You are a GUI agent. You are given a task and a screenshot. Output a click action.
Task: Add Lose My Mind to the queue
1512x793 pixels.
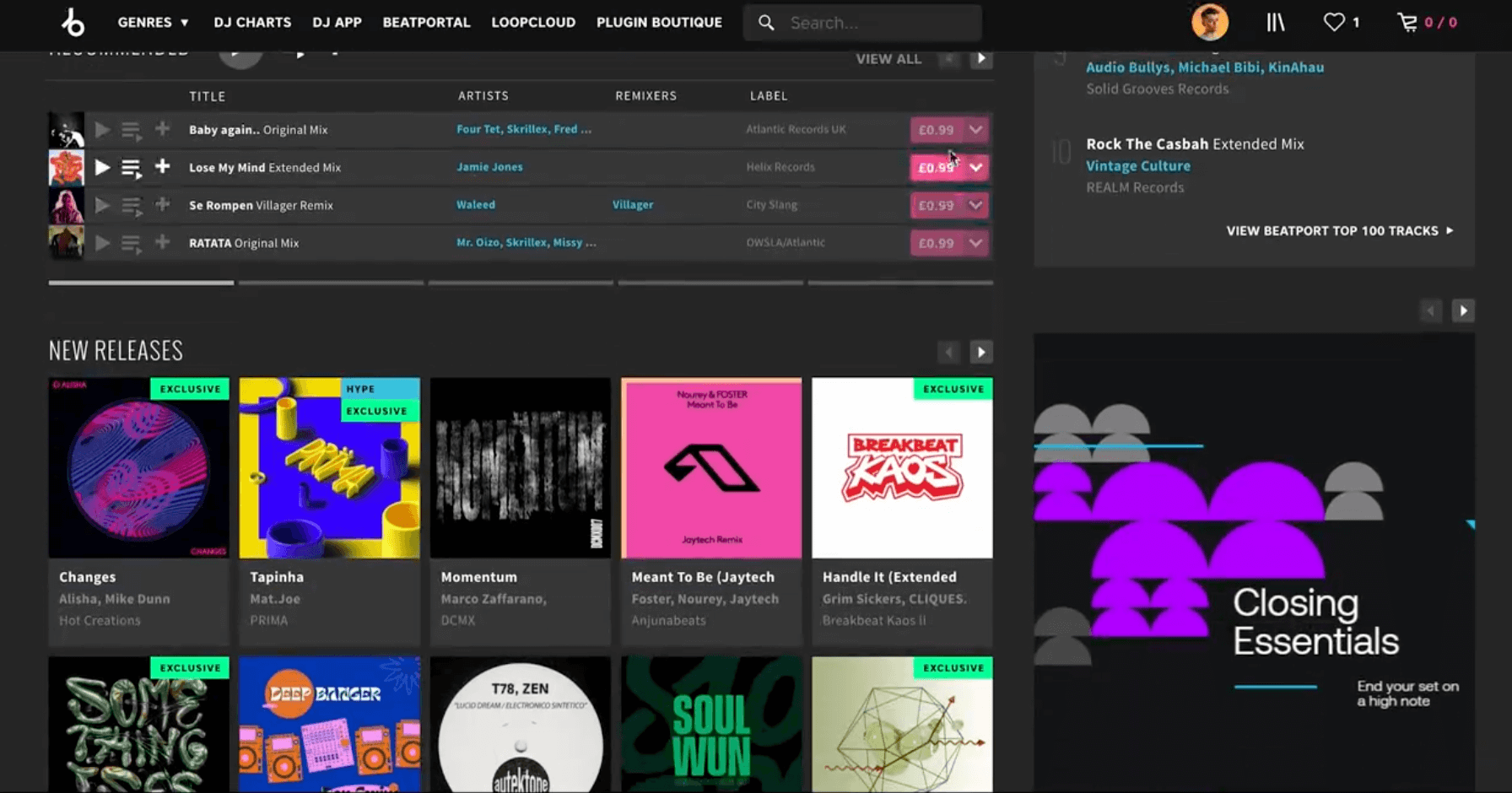131,168
